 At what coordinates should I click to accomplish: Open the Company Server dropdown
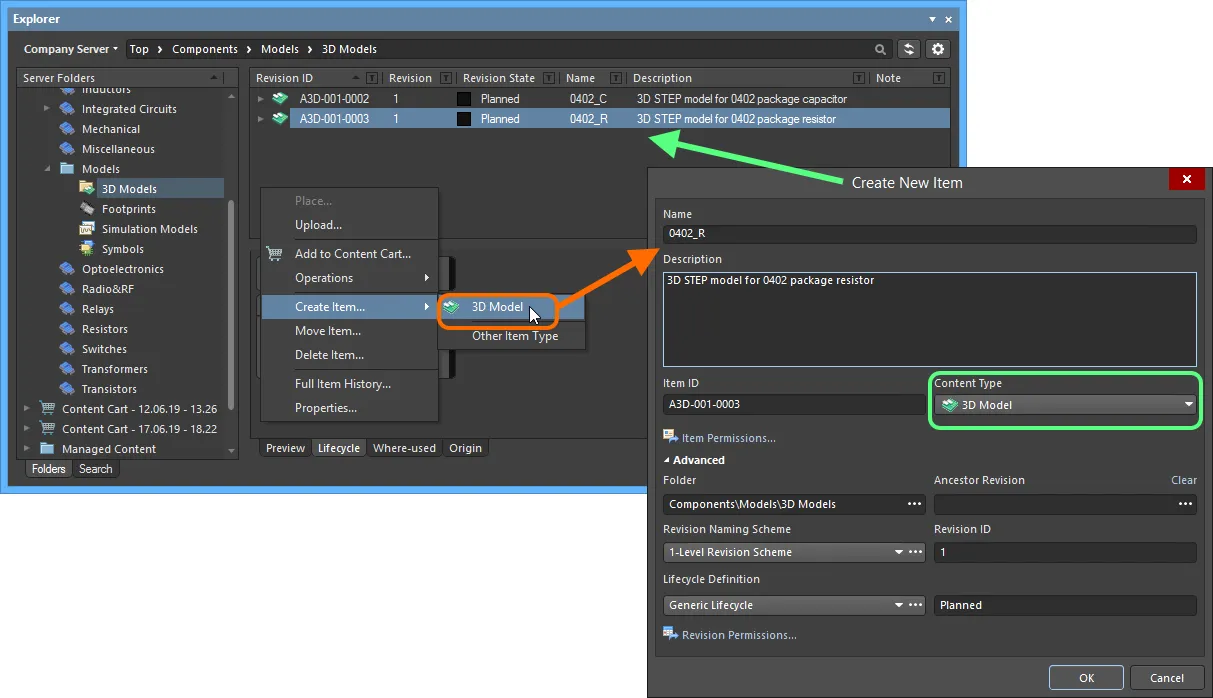click(71, 49)
